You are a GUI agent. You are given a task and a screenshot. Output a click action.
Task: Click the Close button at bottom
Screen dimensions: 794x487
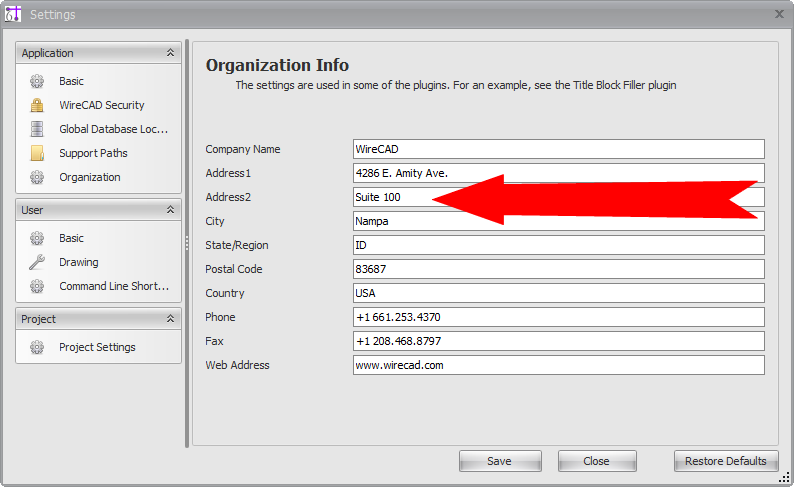pyautogui.click(x=597, y=461)
